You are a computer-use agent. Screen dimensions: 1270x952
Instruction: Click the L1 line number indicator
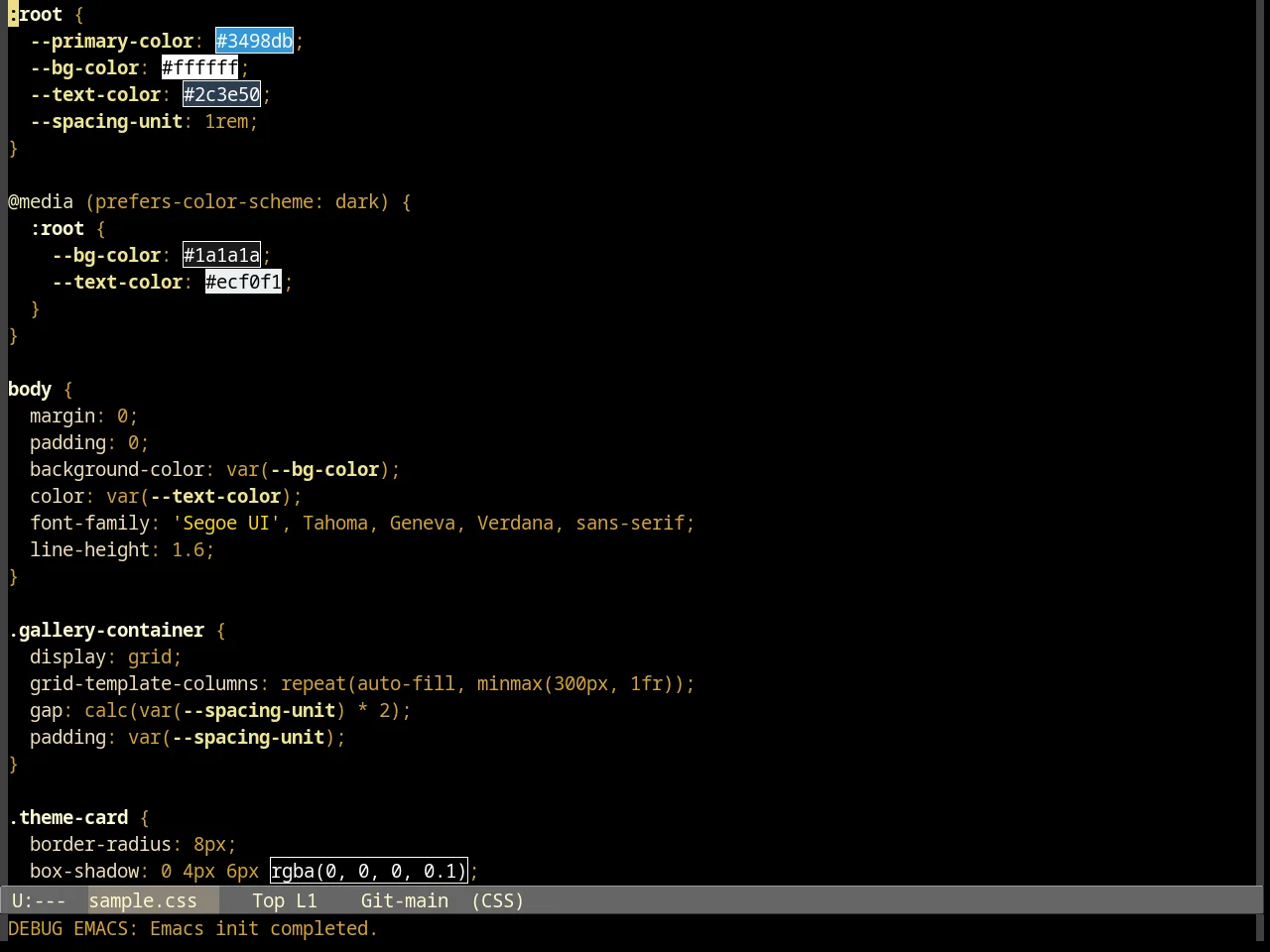(307, 900)
